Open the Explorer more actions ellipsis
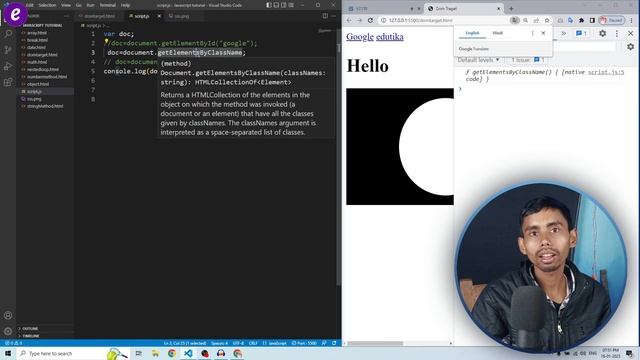The height and width of the screenshot is (360, 640). point(67,16)
